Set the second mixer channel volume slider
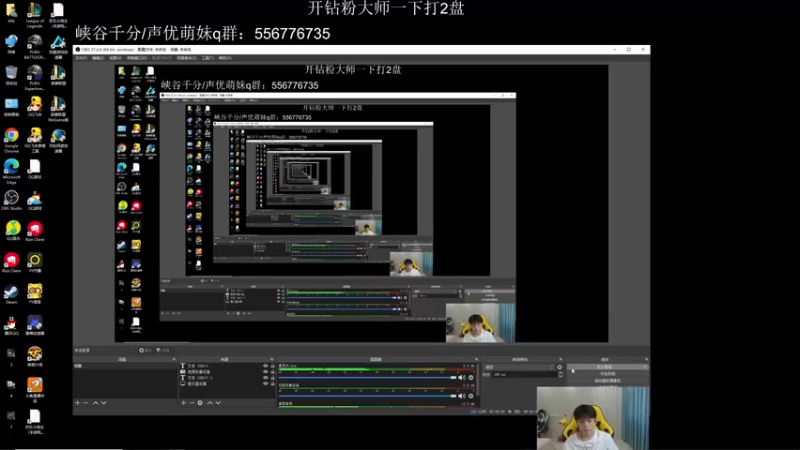800x450 pixels. [367, 396]
